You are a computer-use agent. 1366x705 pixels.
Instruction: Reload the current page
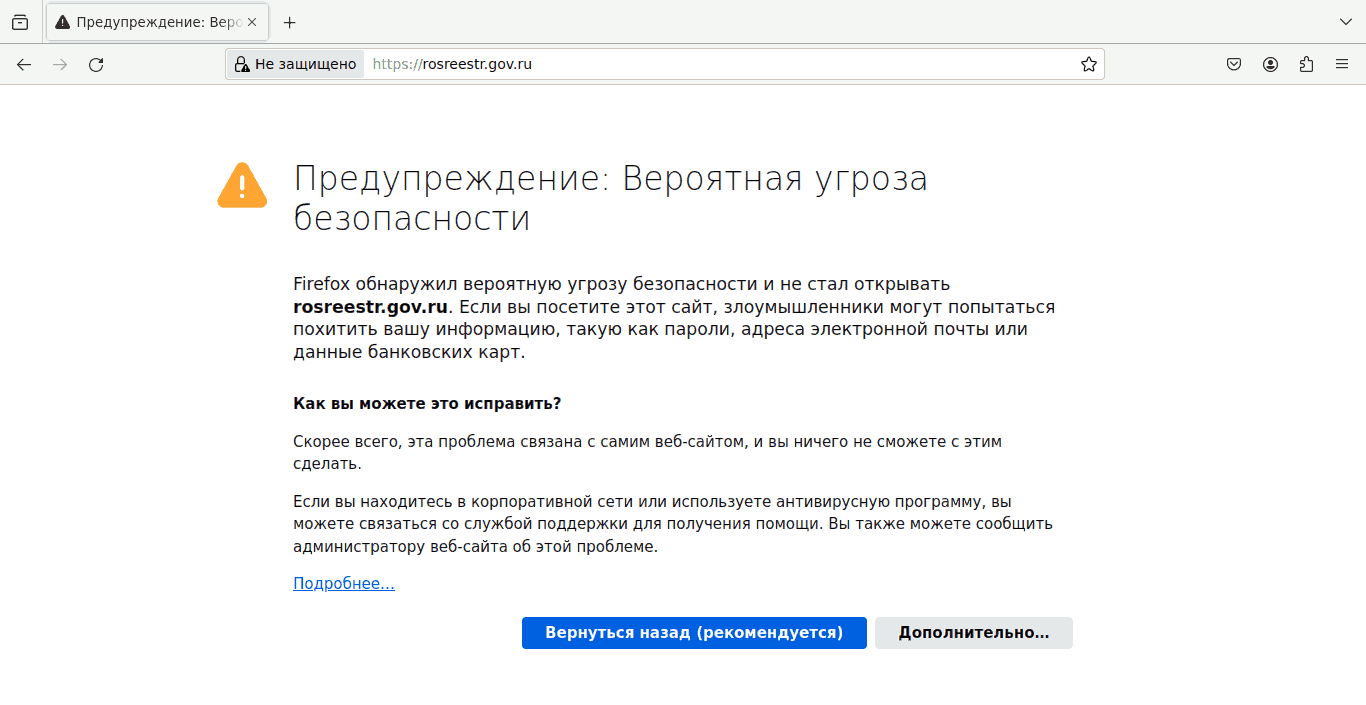tap(96, 64)
